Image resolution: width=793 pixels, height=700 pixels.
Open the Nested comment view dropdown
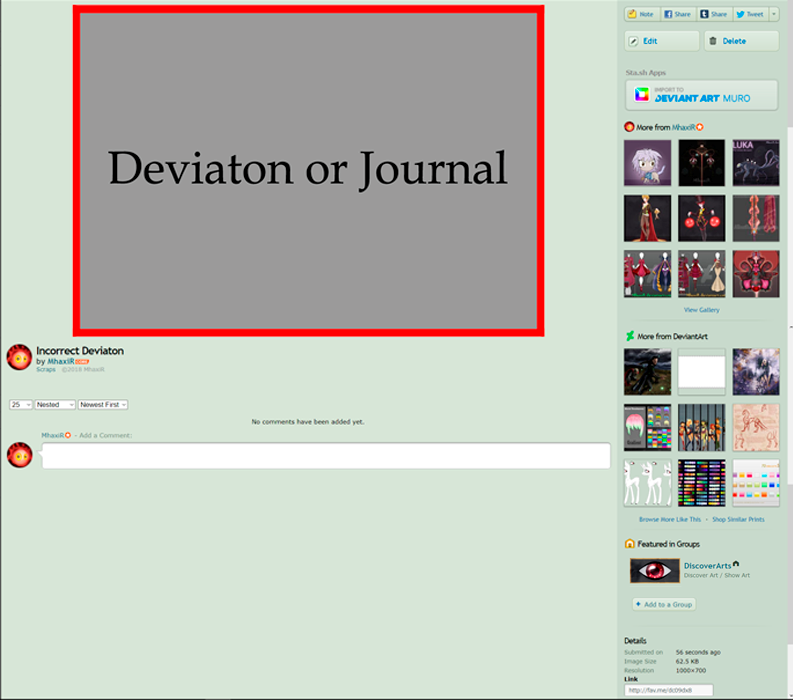point(55,405)
